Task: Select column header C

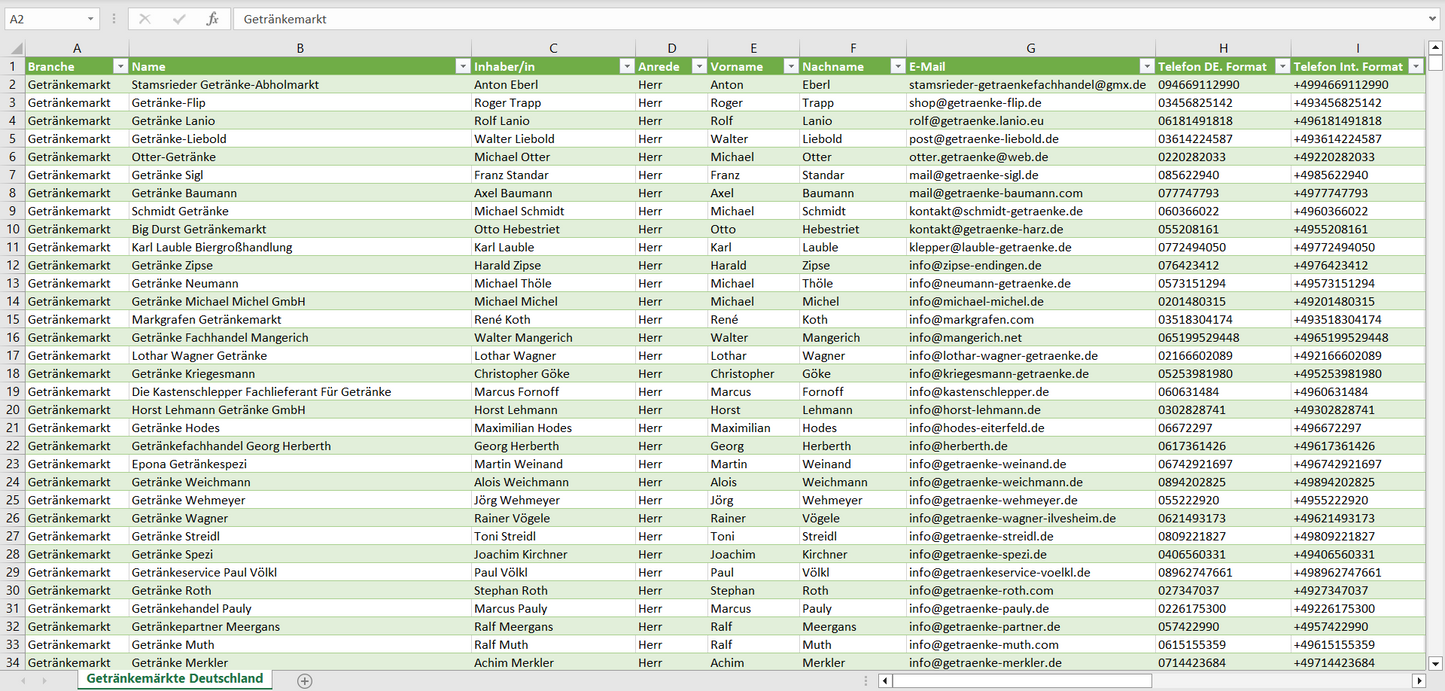Action: click(553, 48)
